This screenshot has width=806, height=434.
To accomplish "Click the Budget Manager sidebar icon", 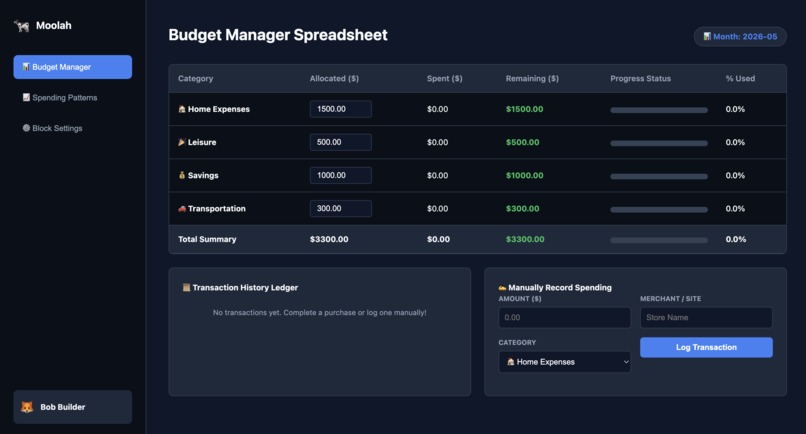I will tap(26, 67).
